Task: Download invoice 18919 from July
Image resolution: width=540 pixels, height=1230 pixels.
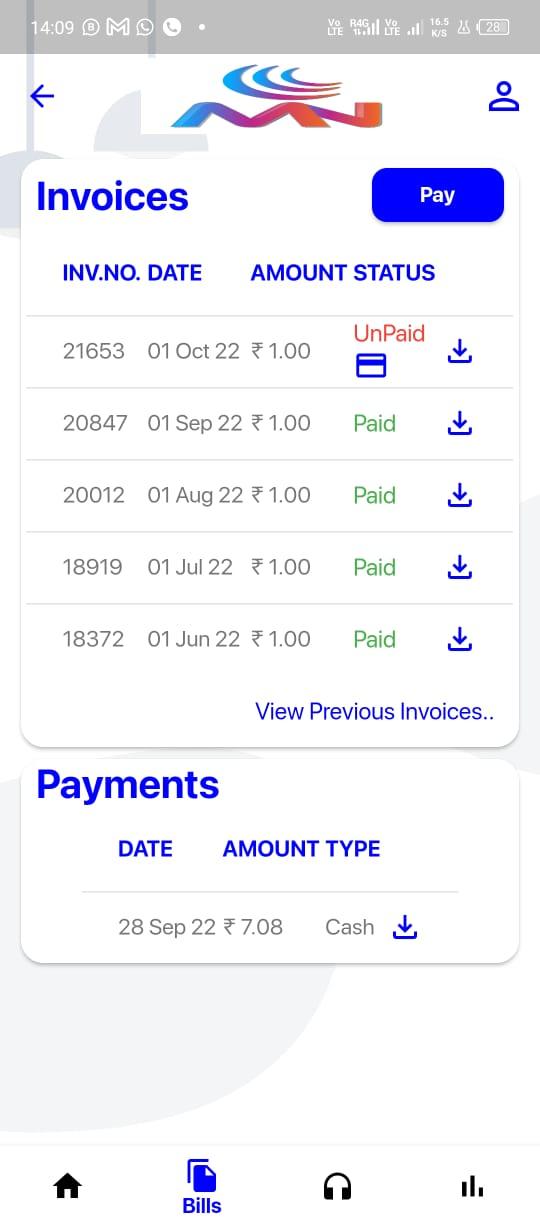Action: click(459, 567)
